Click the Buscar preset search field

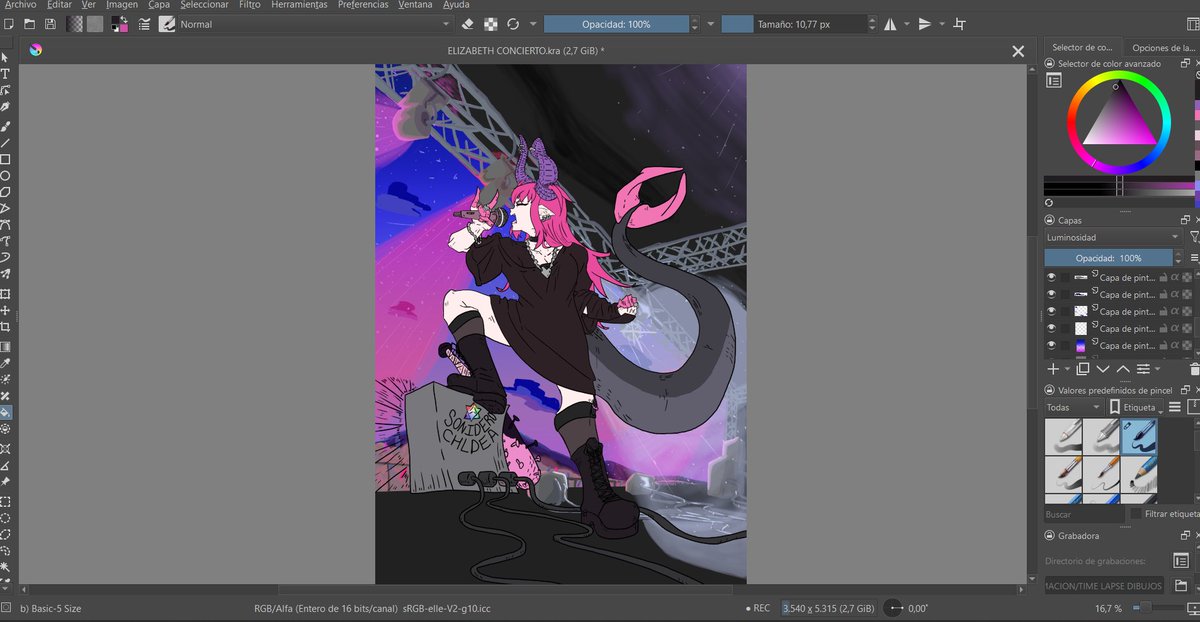1084,514
